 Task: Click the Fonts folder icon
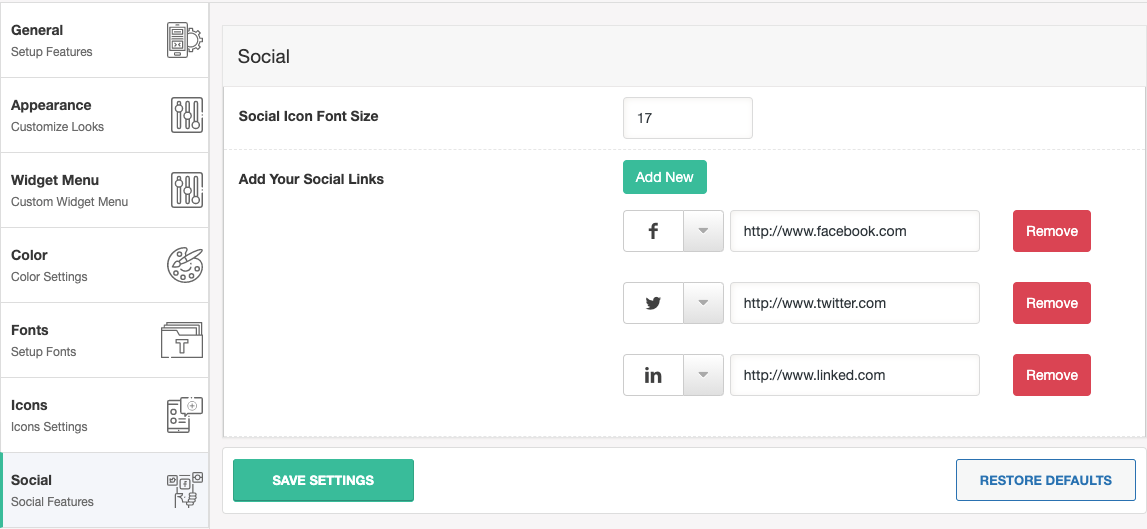click(182, 340)
